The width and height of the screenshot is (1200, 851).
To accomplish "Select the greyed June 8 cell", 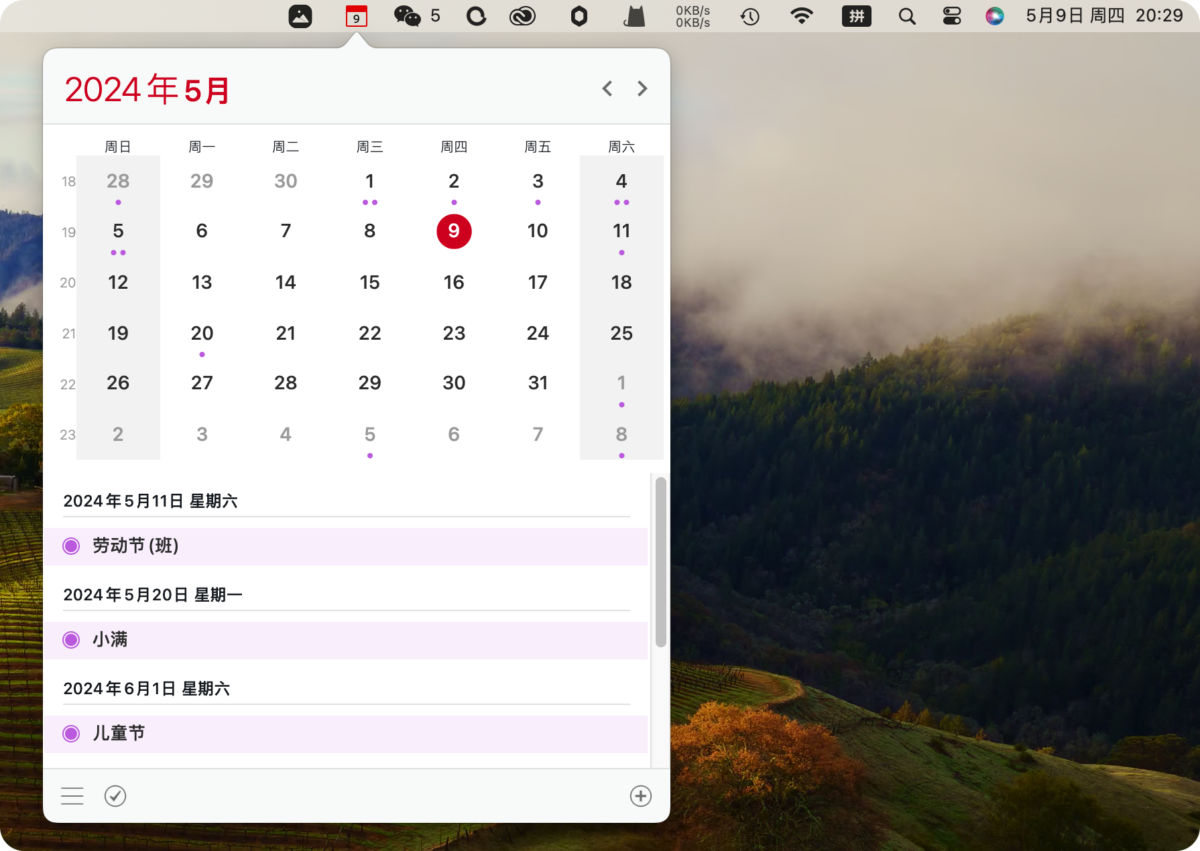I will pyautogui.click(x=622, y=435).
